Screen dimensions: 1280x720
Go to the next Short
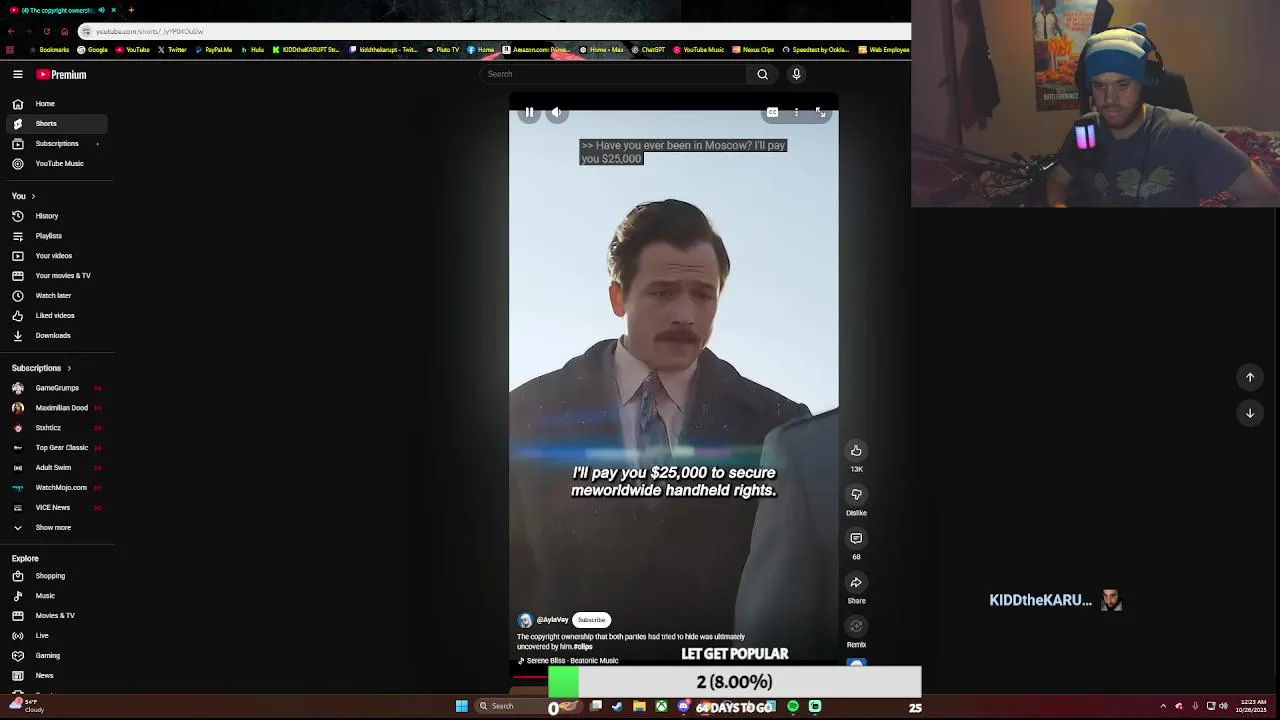tap(1250, 413)
